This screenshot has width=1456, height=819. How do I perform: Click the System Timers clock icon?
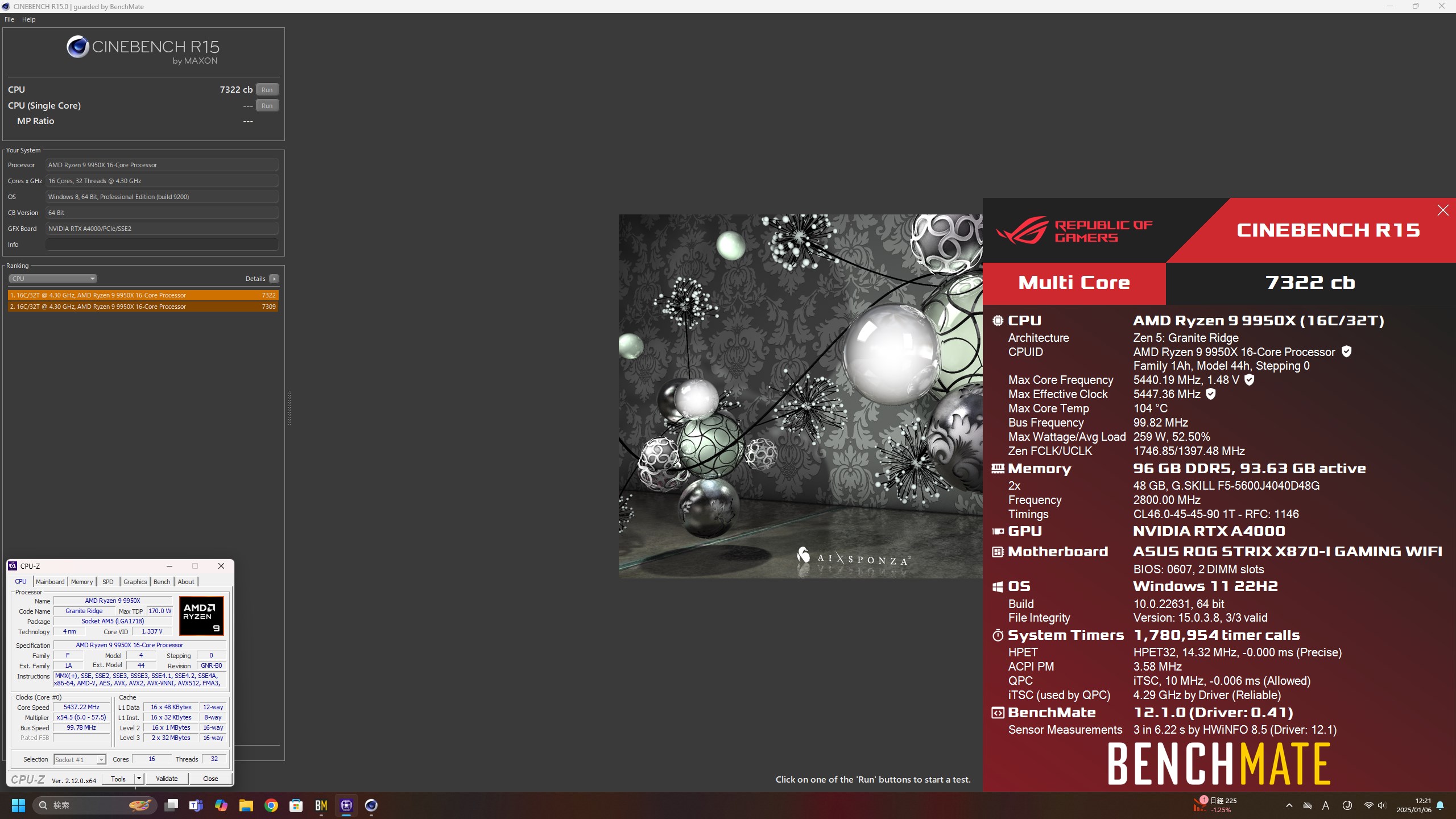[998, 635]
